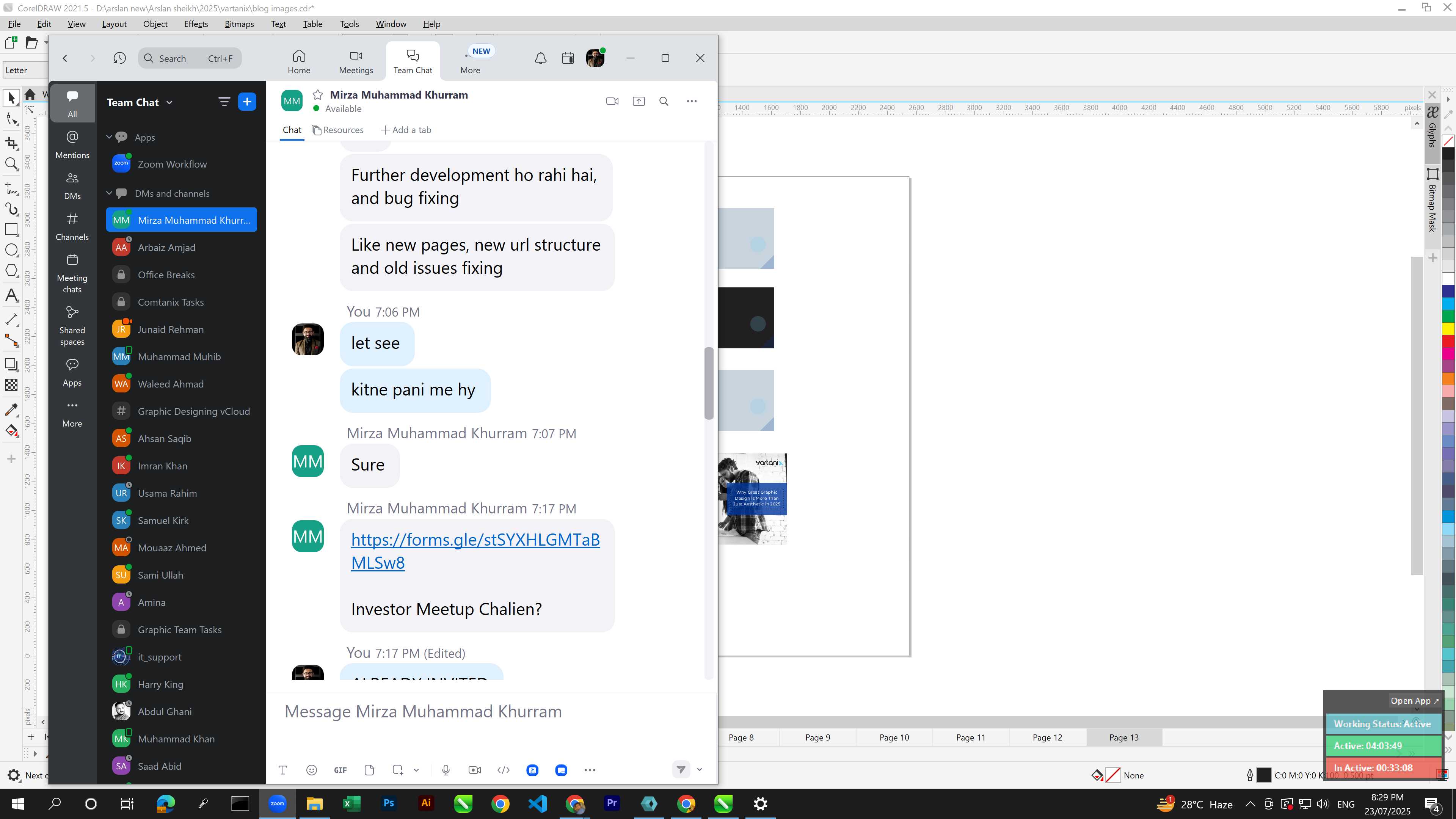Open more options ellipsis in chat header

[x=692, y=101]
